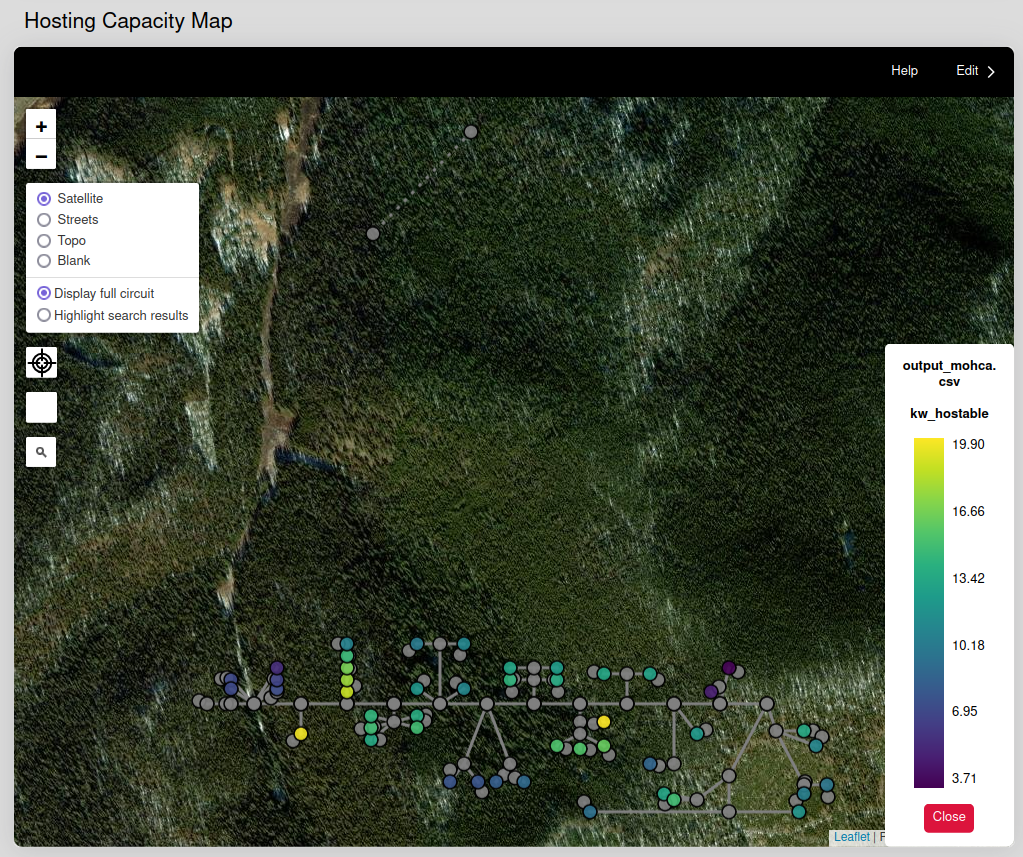The height and width of the screenshot is (857, 1023).
Task: Zoom in on the map
Action: pos(41,126)
